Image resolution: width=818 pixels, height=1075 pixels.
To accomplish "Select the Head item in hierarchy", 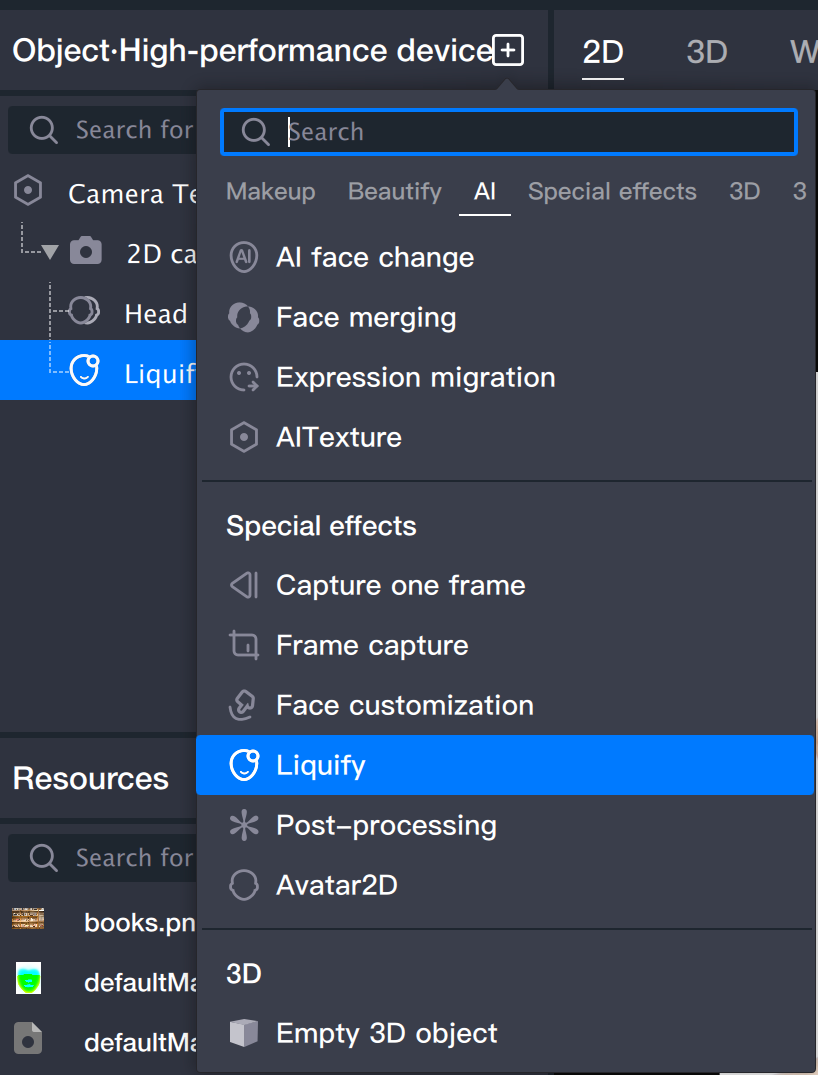I will pyautogui.click(x=155, y=314).
